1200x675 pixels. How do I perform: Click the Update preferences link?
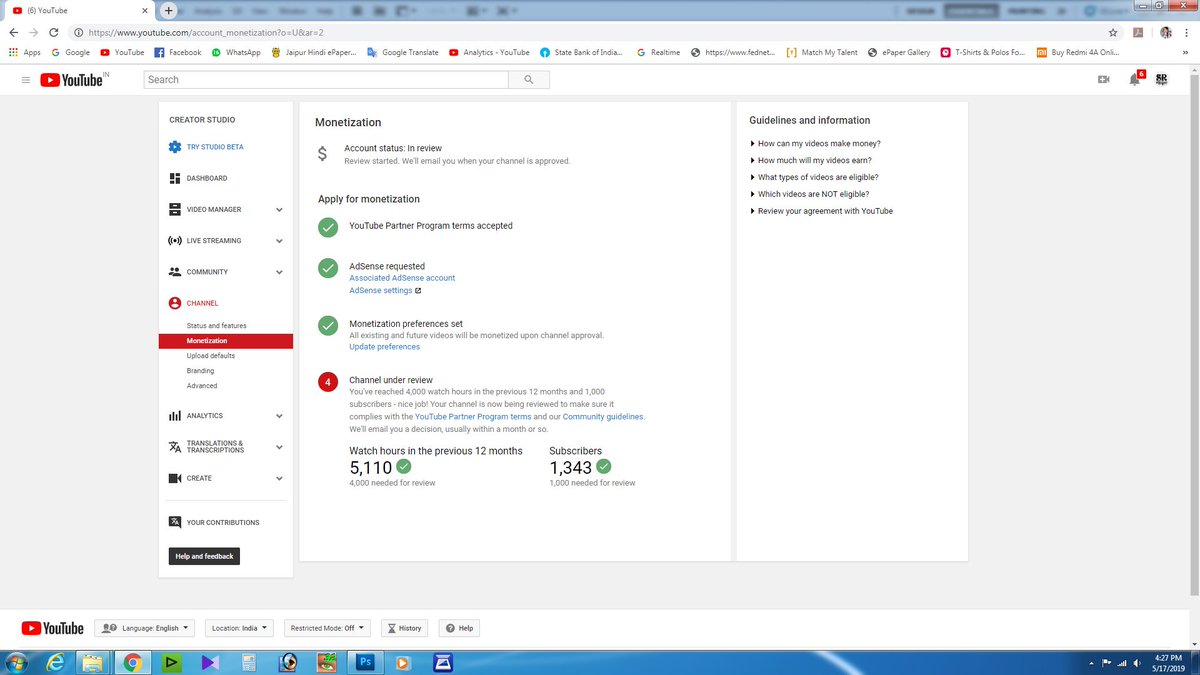pos(384,347)
